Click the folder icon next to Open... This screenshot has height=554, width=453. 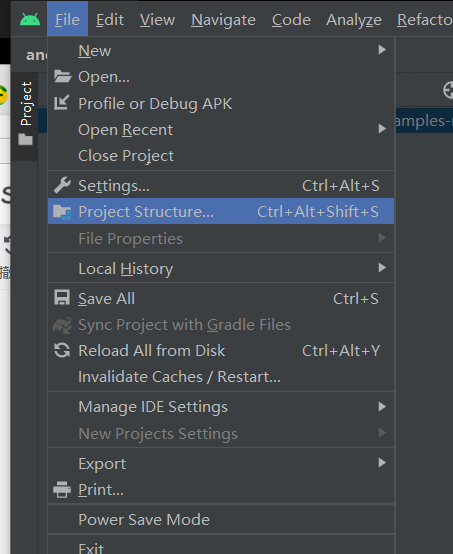pyautogui.click(x=63, y=76)
